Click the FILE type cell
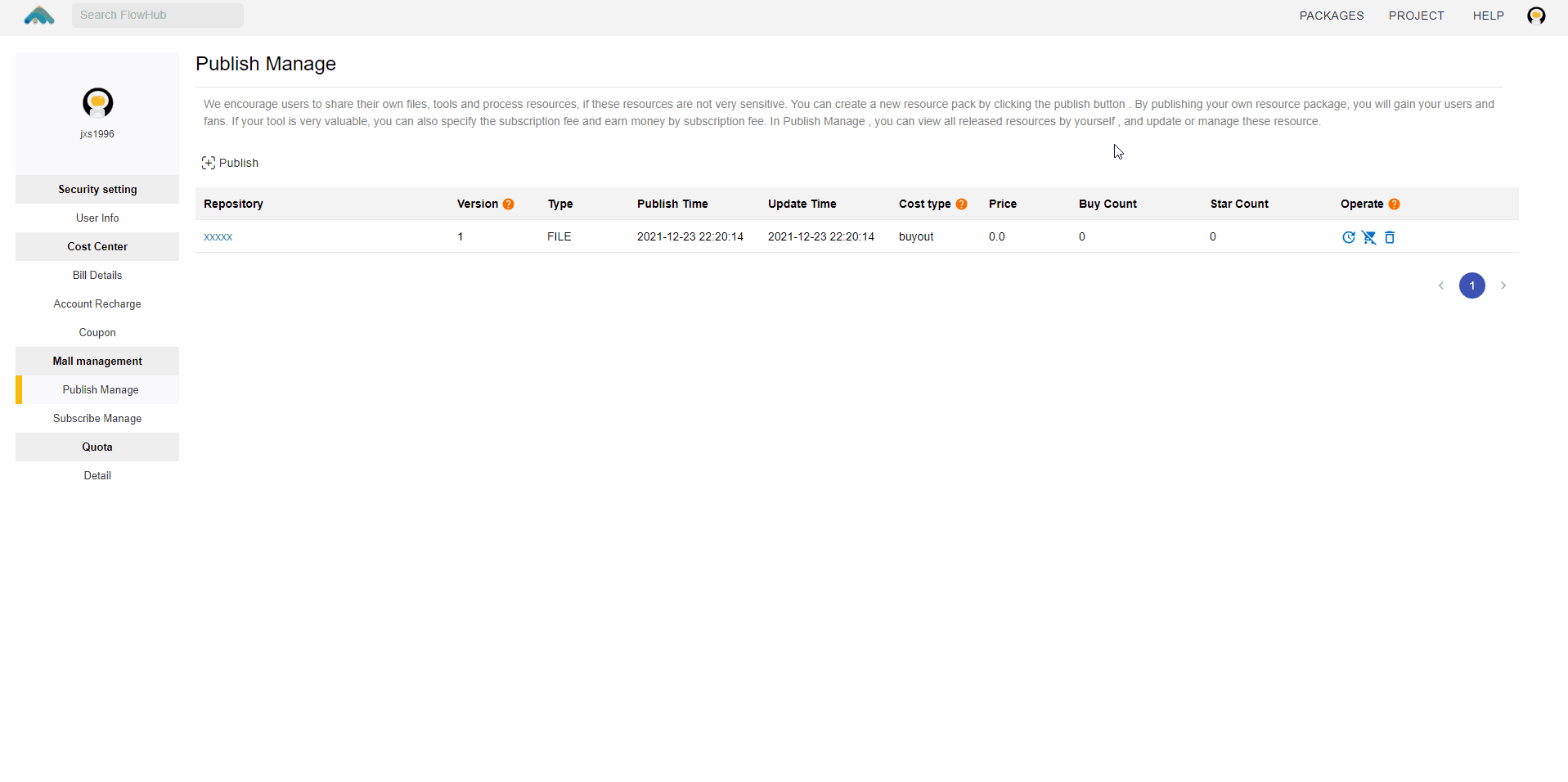Screen dimensions: 1568x782 pos(559,237)
